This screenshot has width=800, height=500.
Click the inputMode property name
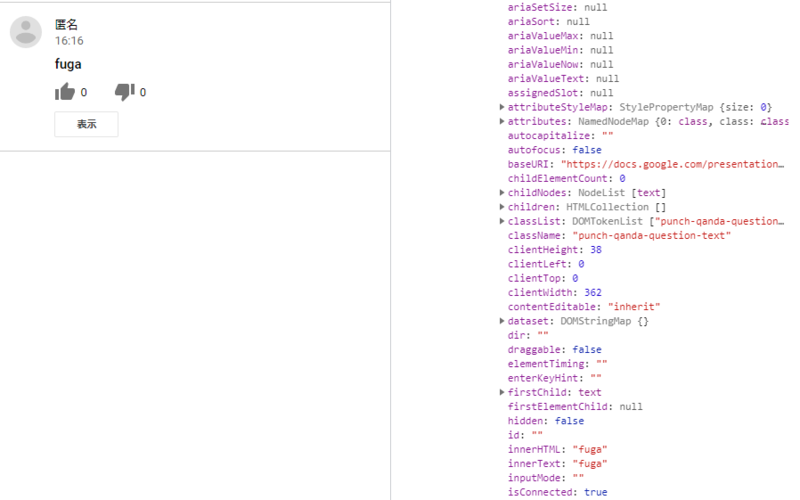point(534,478)
